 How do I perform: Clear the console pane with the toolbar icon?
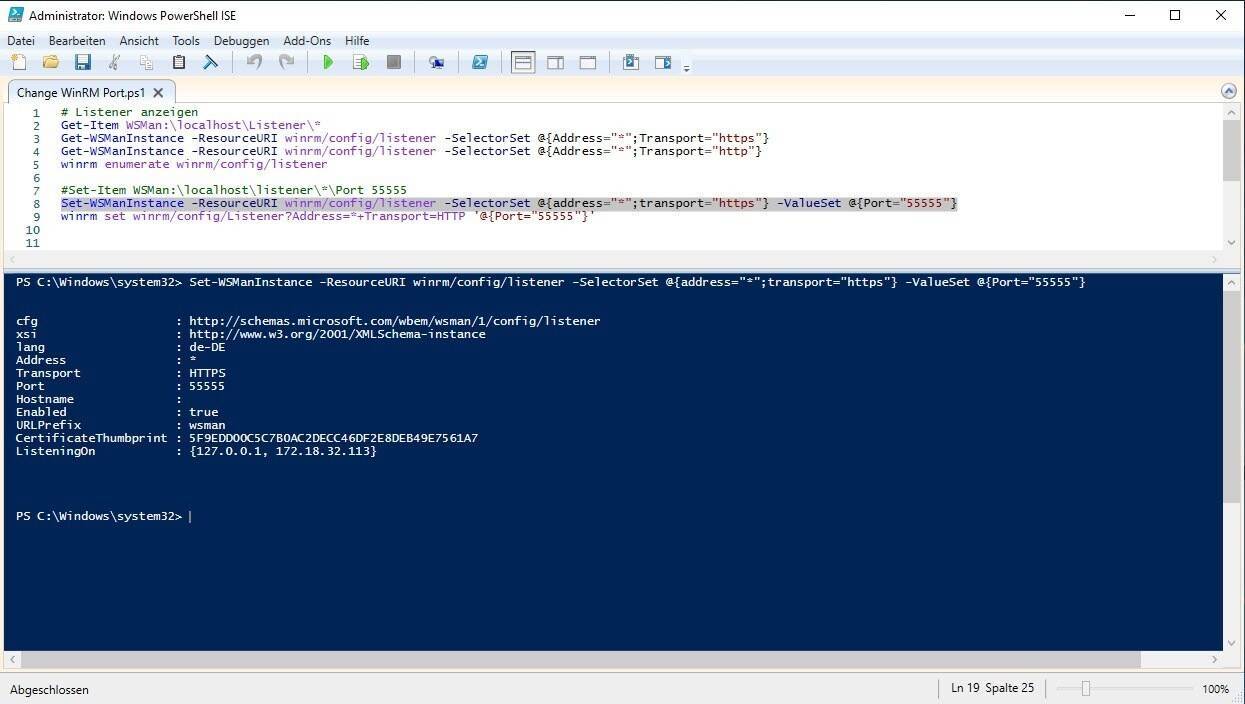pyautogui.click(x=211, y=63)
